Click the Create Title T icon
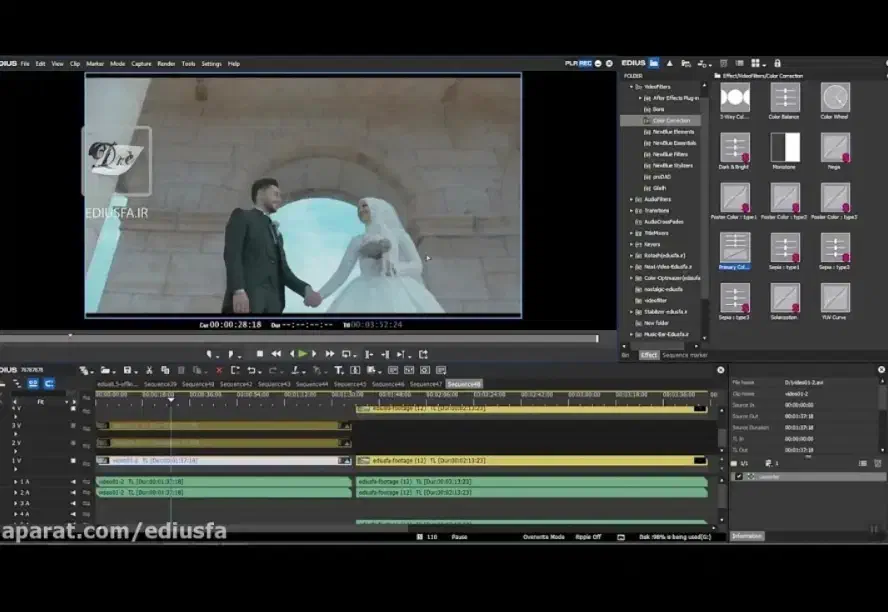 click(338, 370)
